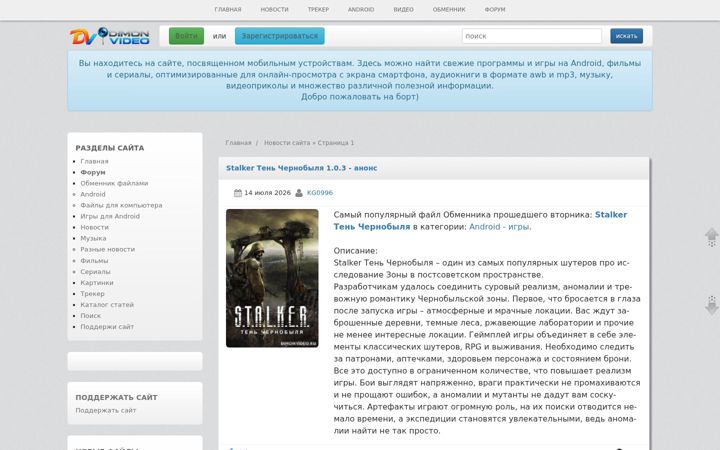Click the Страница 1 breadcrumb text
Image resolution: width=720 pixels, height=450 pixels.
tap(336, 143)
